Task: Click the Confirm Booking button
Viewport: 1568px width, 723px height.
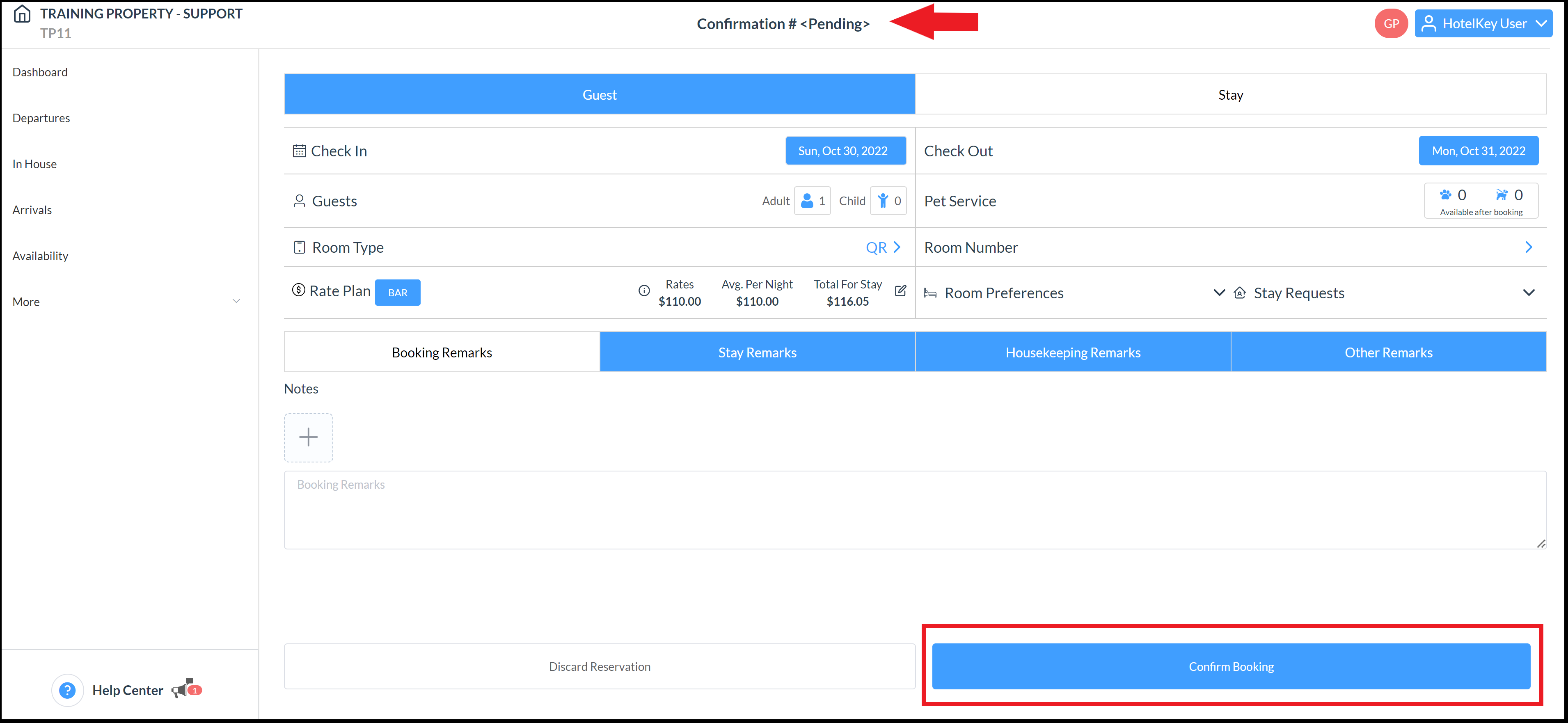Action: coord(1231,666)
